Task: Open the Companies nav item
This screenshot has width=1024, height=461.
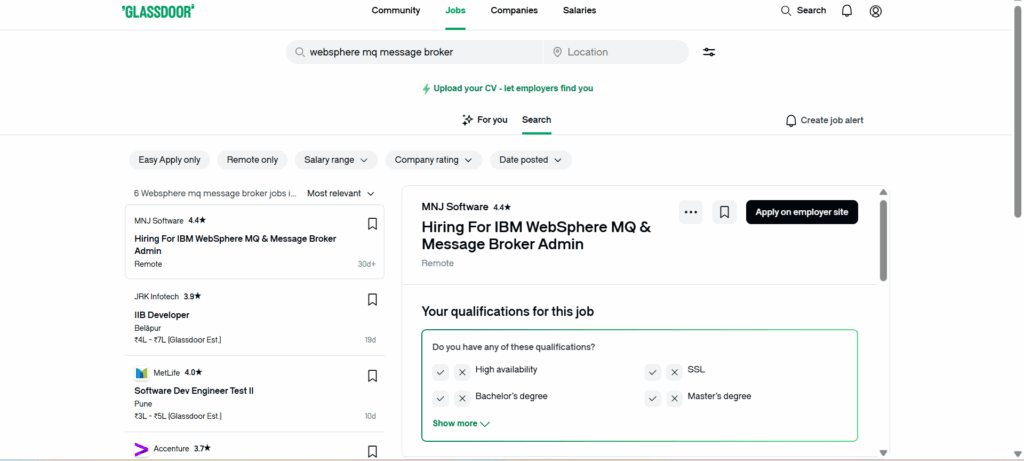Action: [x=514, y=10]
